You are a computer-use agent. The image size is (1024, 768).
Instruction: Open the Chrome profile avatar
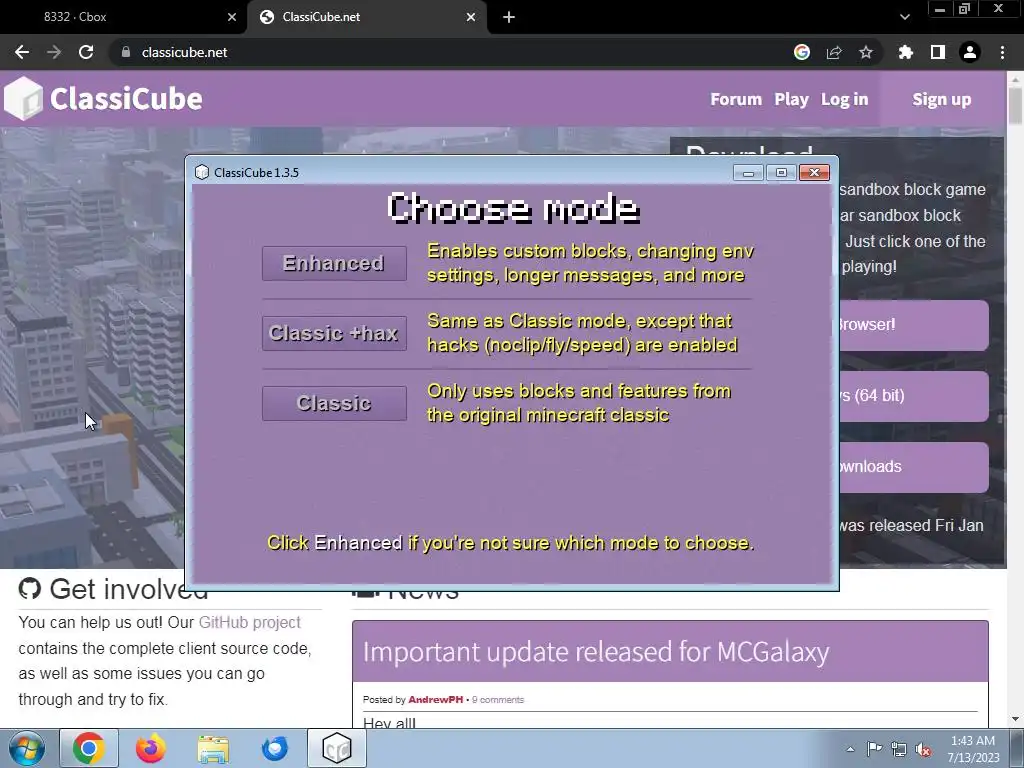[x=970, y=52]
